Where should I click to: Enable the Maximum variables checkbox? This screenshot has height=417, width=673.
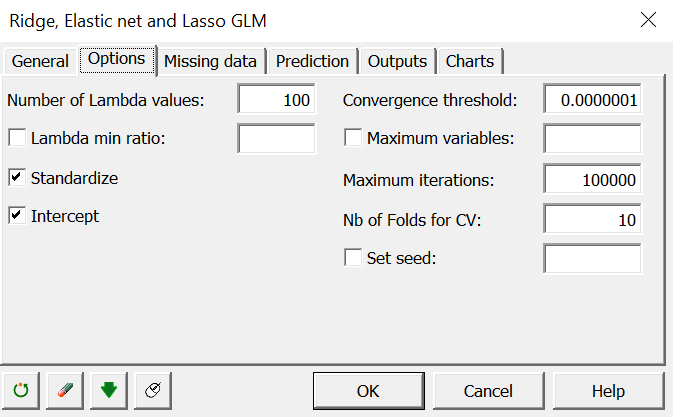[353, 138]
